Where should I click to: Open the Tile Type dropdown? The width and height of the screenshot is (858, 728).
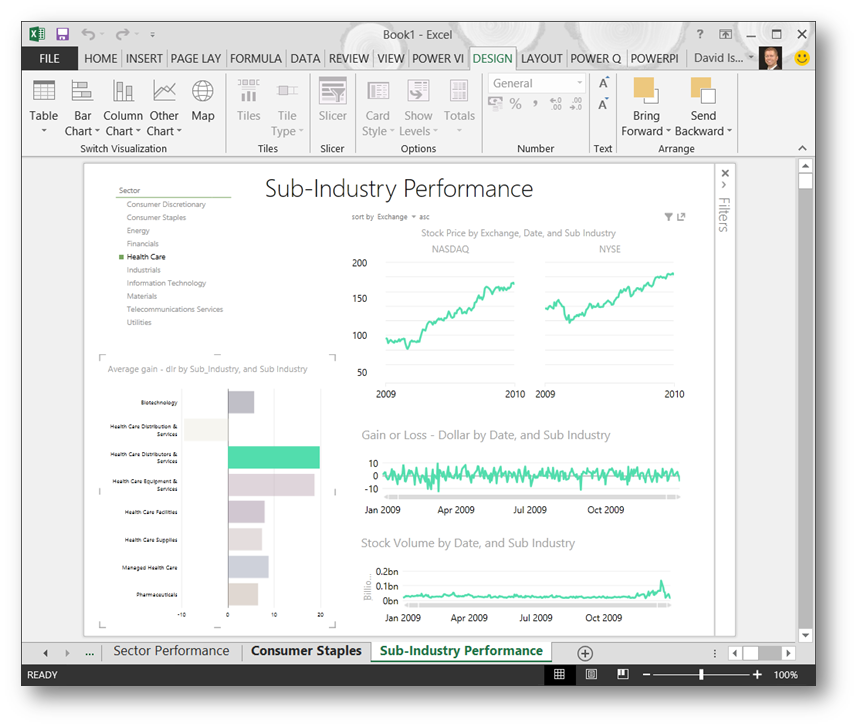(x=287, y=107)
